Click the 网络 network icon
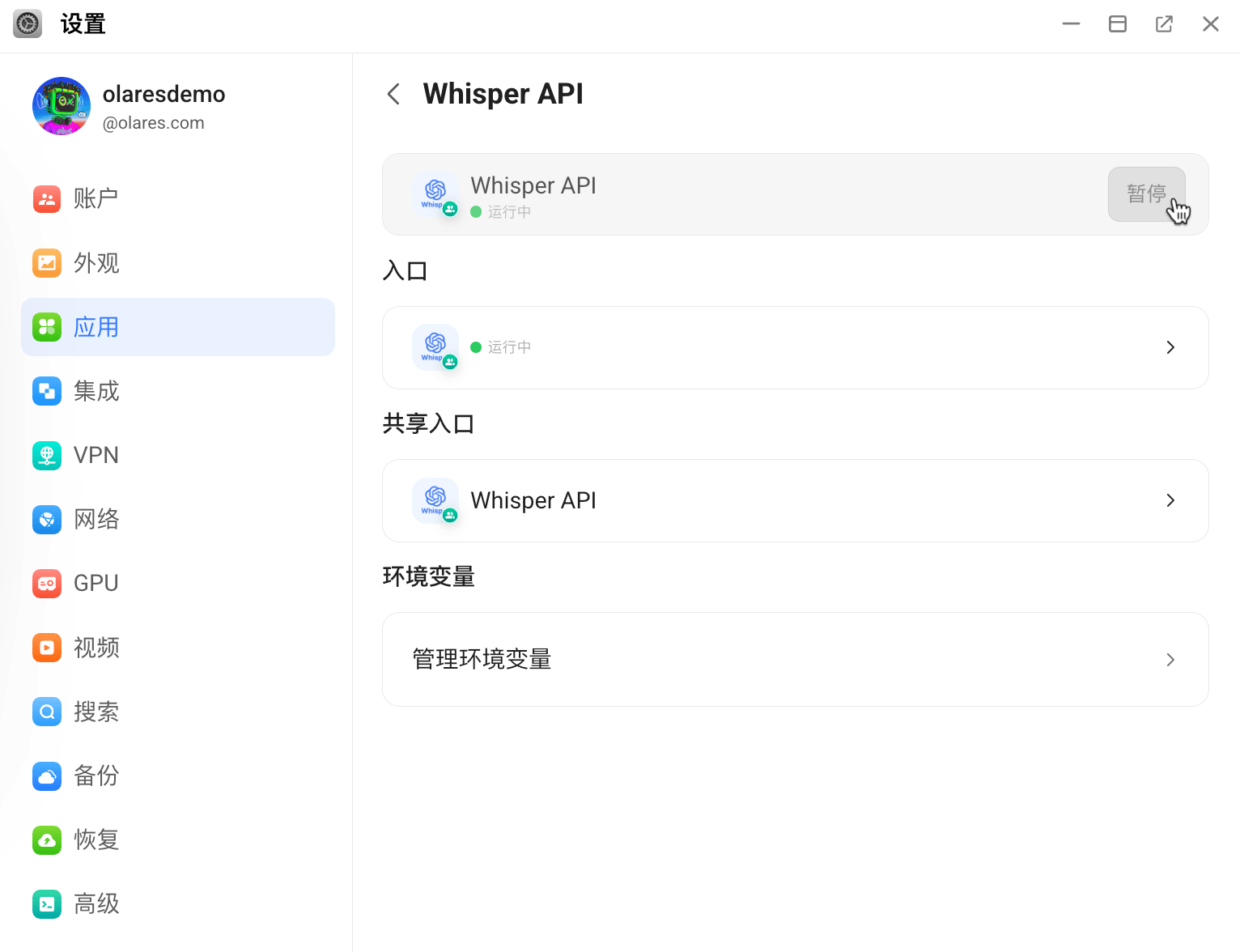1240x952 pixels. (47, 519)
